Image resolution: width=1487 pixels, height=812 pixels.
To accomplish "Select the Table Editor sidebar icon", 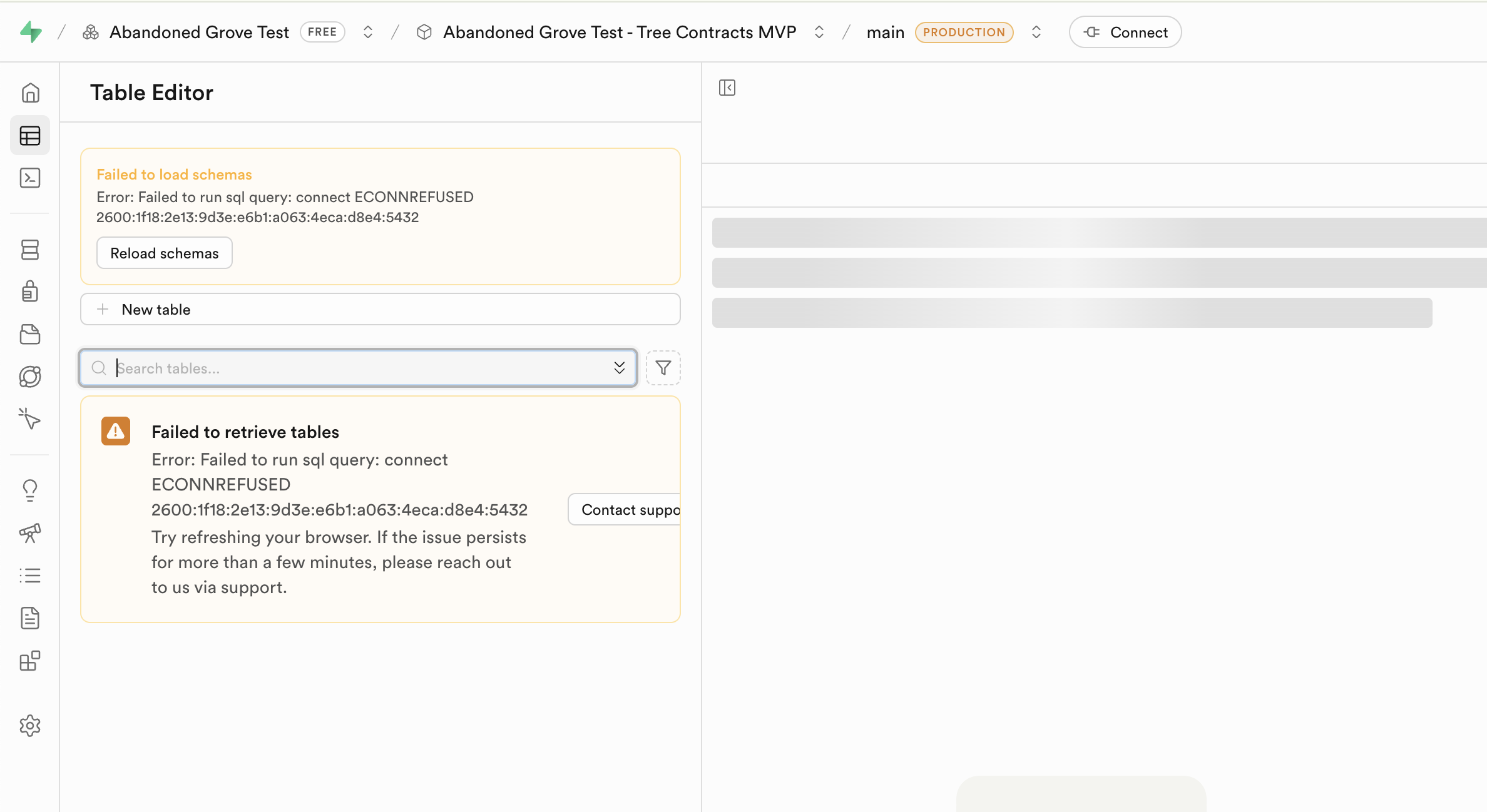I will coord(30,135).
